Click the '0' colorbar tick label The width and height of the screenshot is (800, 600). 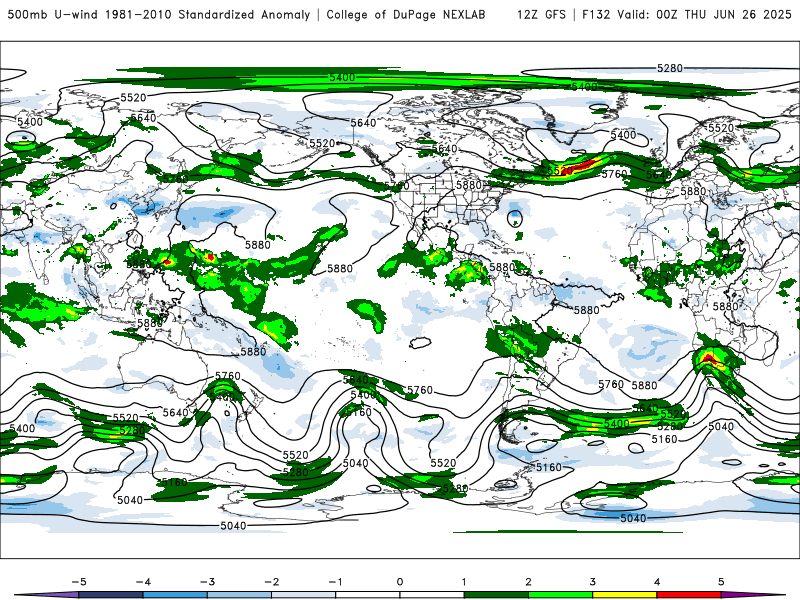(400, 582)
